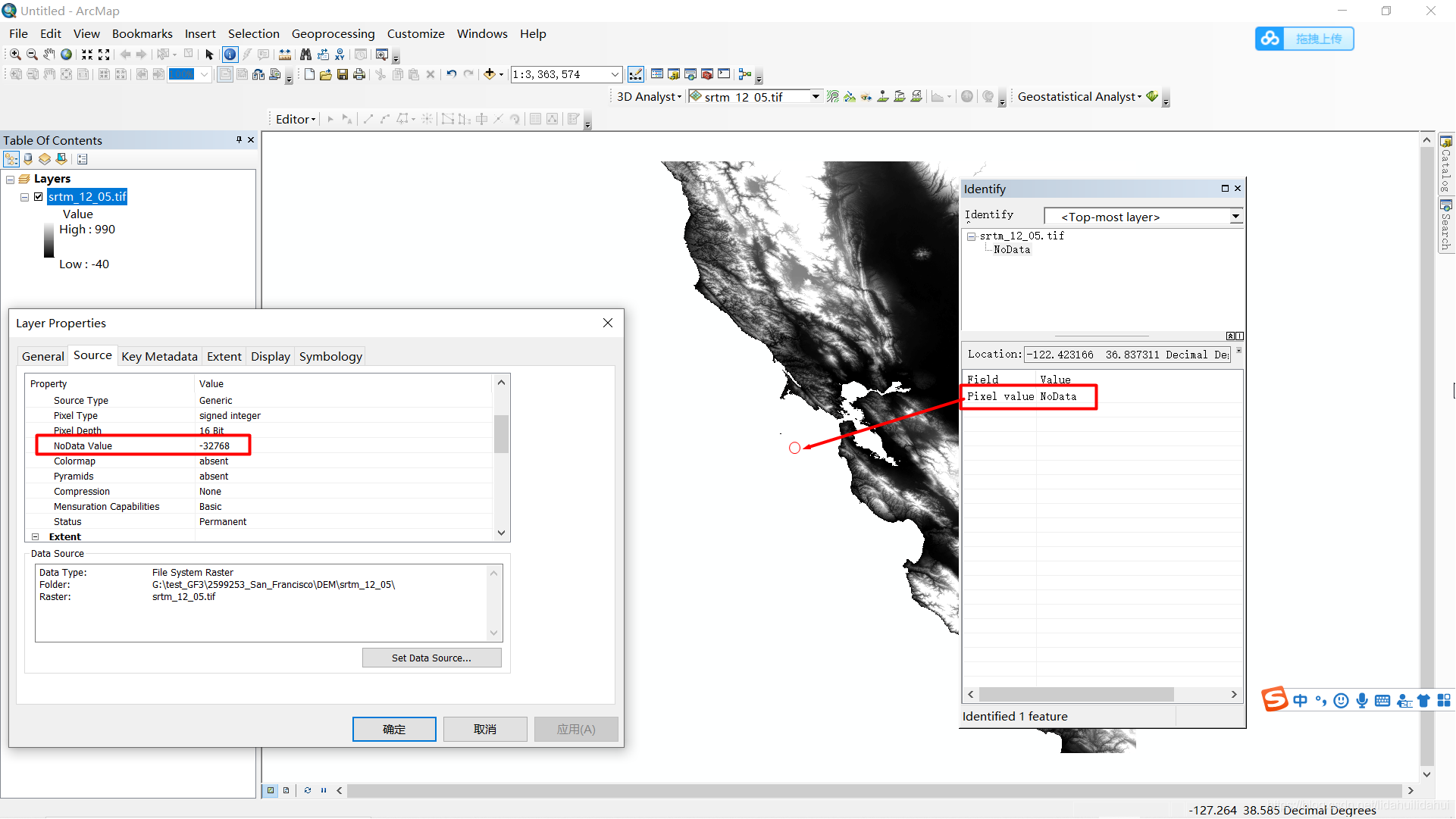Screen dimensions: 1456x819
Task: Open the Find binoculars tool
Action: [305, 55]
